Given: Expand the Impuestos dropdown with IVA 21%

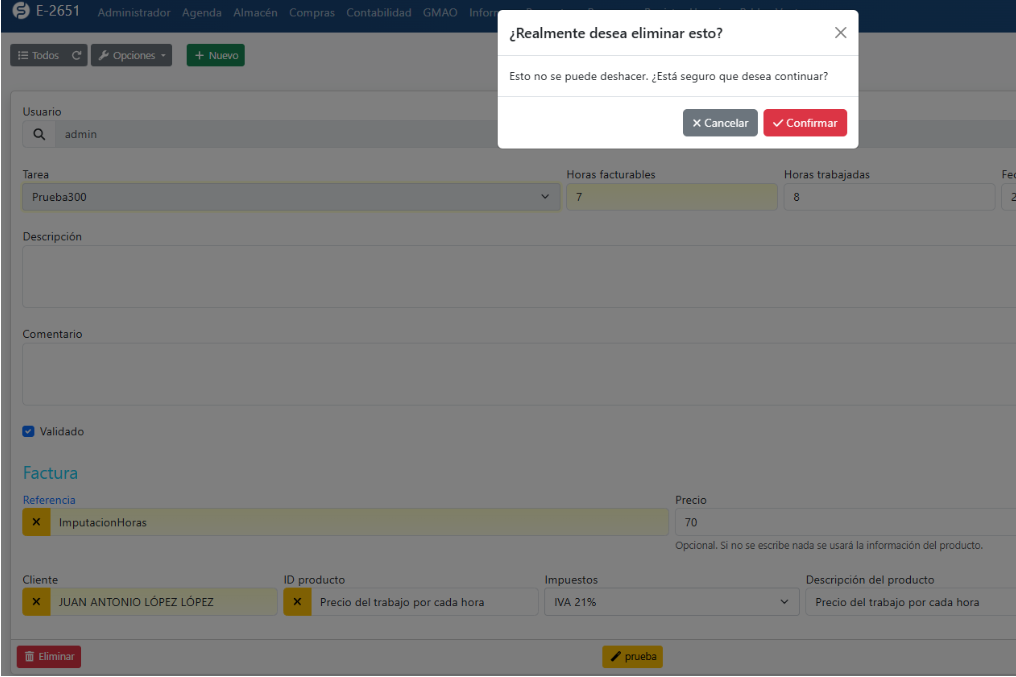Looking at the screenshot, I should (670, 602).
